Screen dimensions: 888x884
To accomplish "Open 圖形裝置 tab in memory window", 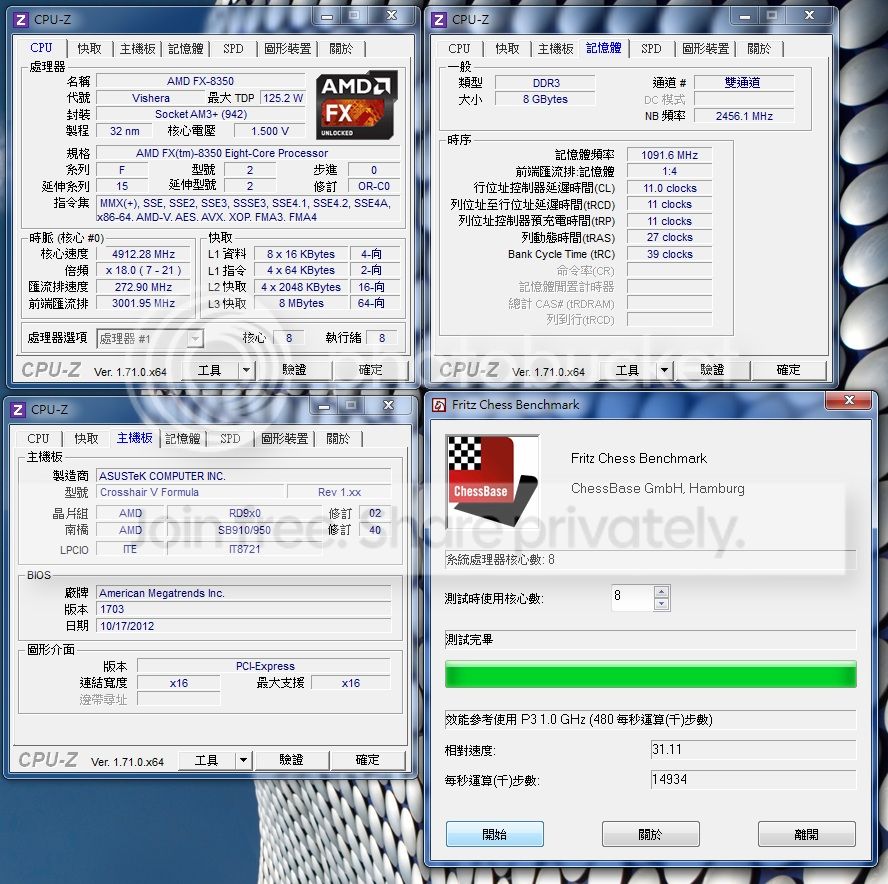I will click(706, 49).
